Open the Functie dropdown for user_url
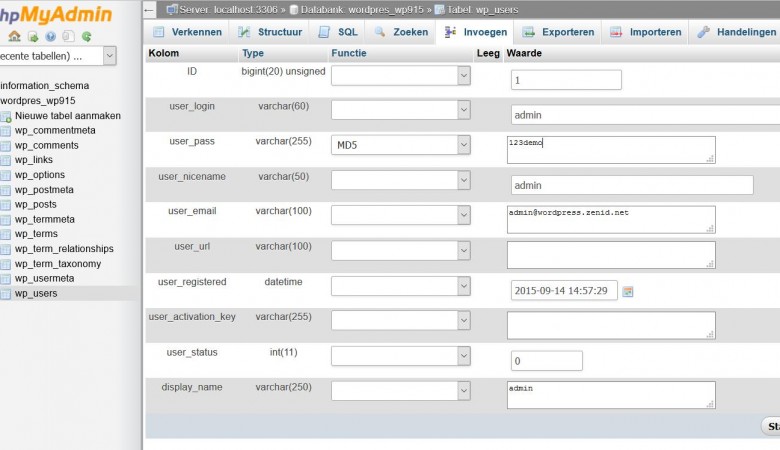 401,251
